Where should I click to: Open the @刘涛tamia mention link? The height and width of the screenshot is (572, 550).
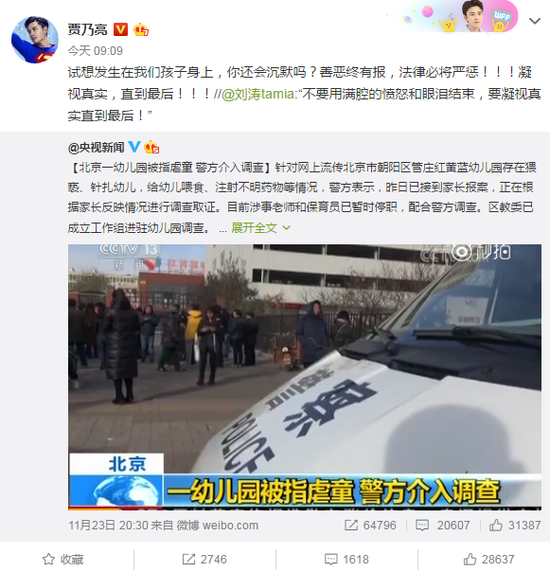point(258,94)
